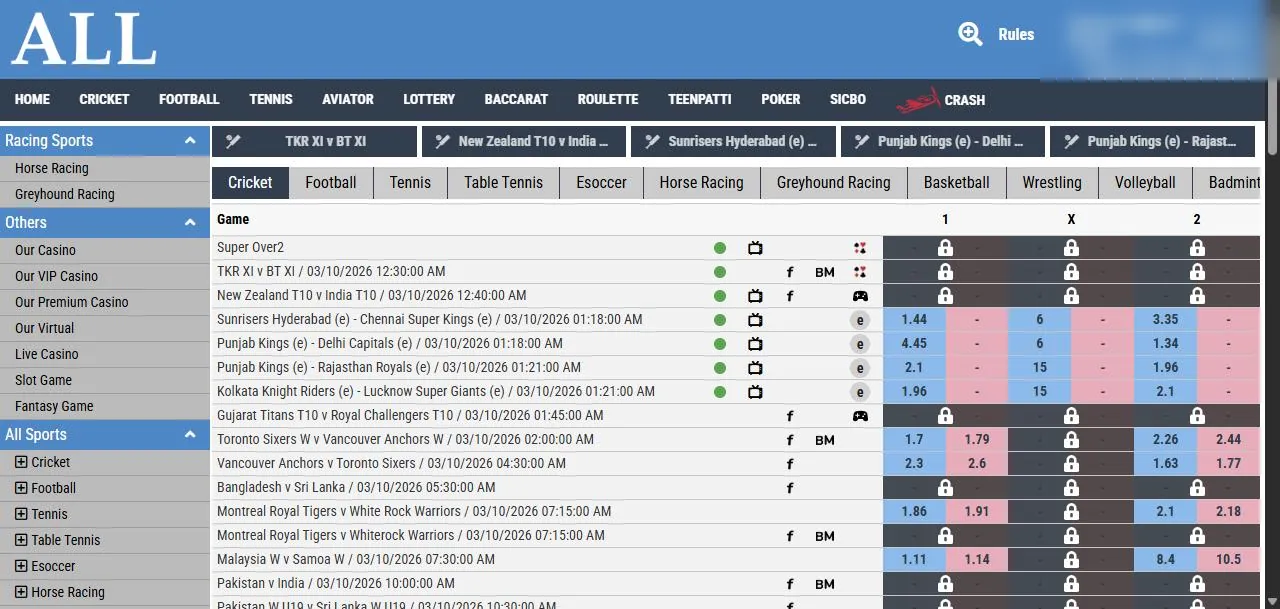Image resolution: width=1280 pixels, height=609 pixels.
Task: Collapse the Others sidebar section
Action: 190,223
